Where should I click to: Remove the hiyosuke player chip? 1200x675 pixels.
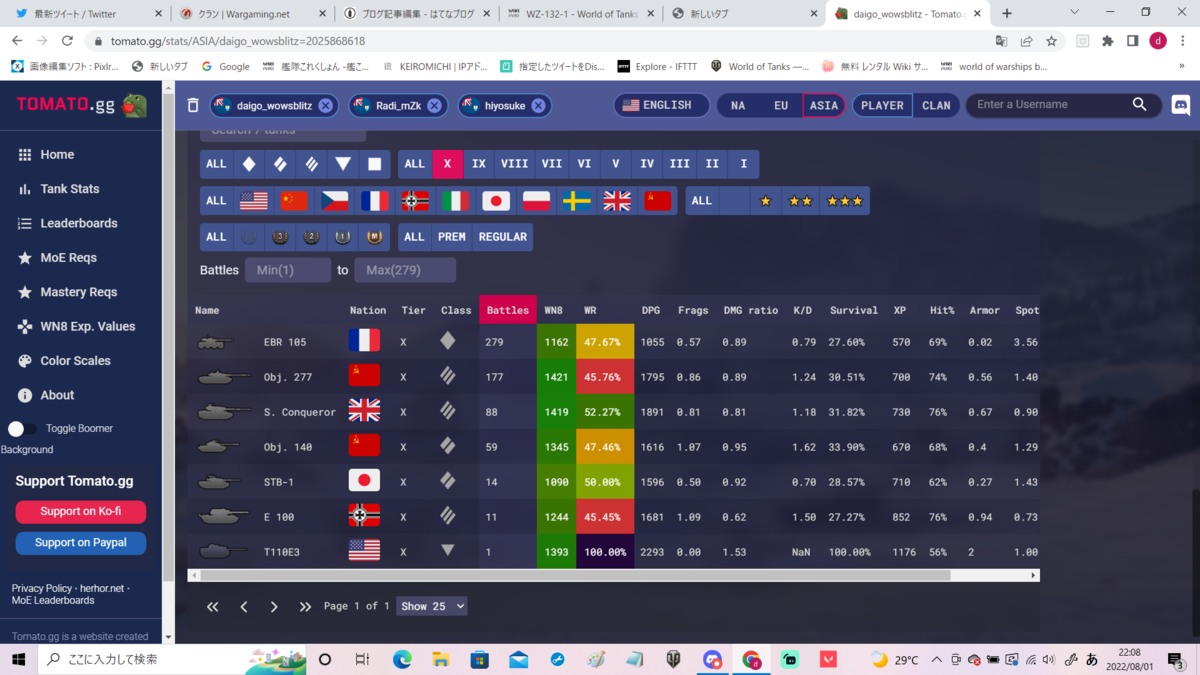click(x=538, y=105)
